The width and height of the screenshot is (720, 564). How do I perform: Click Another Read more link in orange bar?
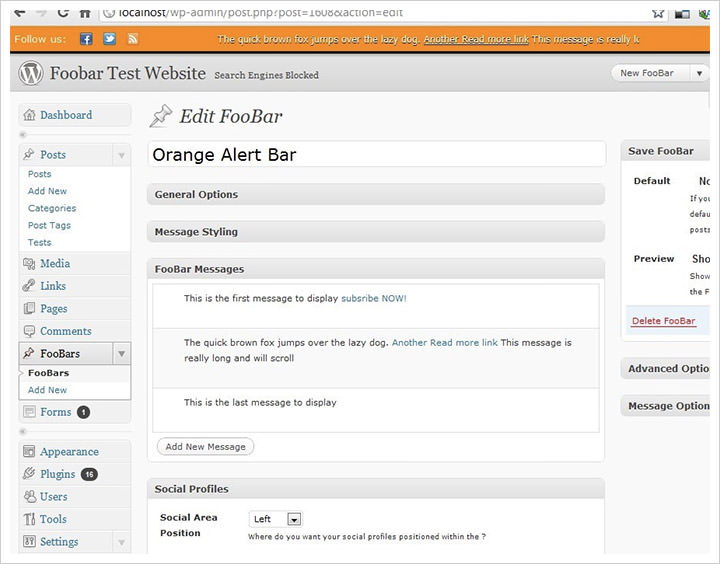476,39
